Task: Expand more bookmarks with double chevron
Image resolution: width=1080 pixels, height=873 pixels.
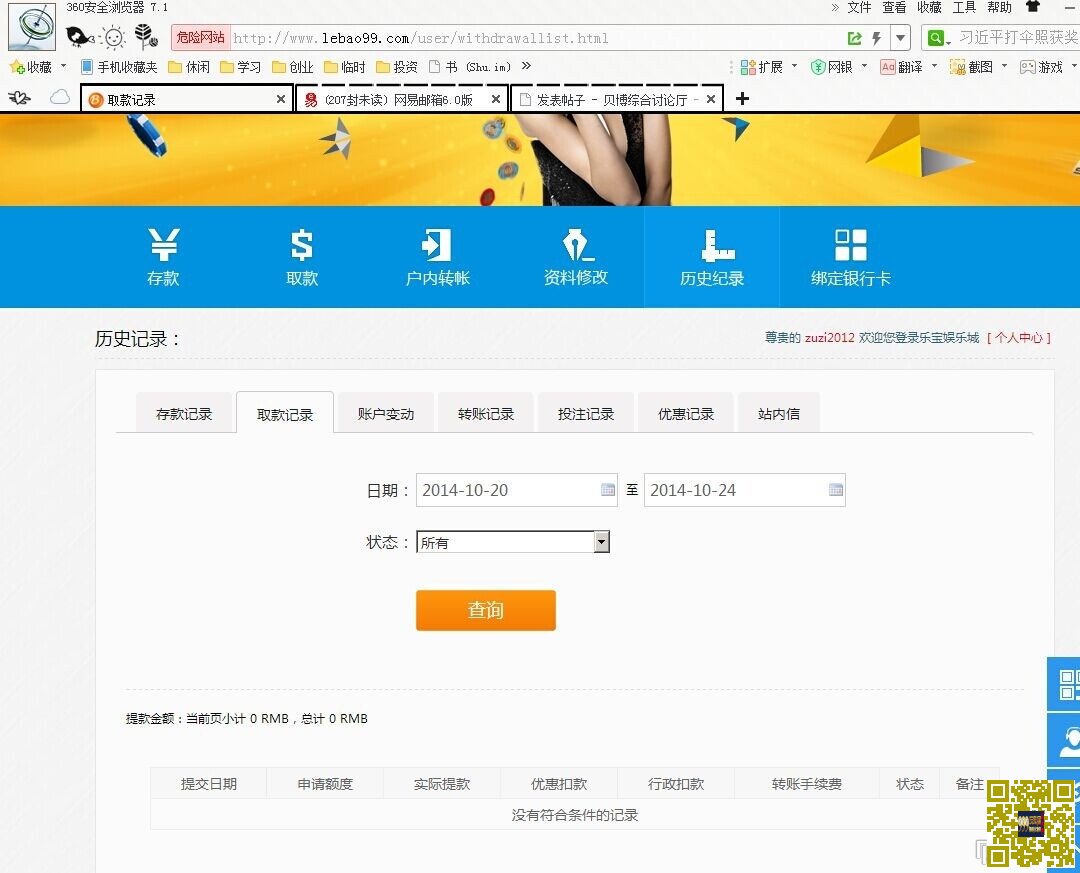Action: (526, 66)
